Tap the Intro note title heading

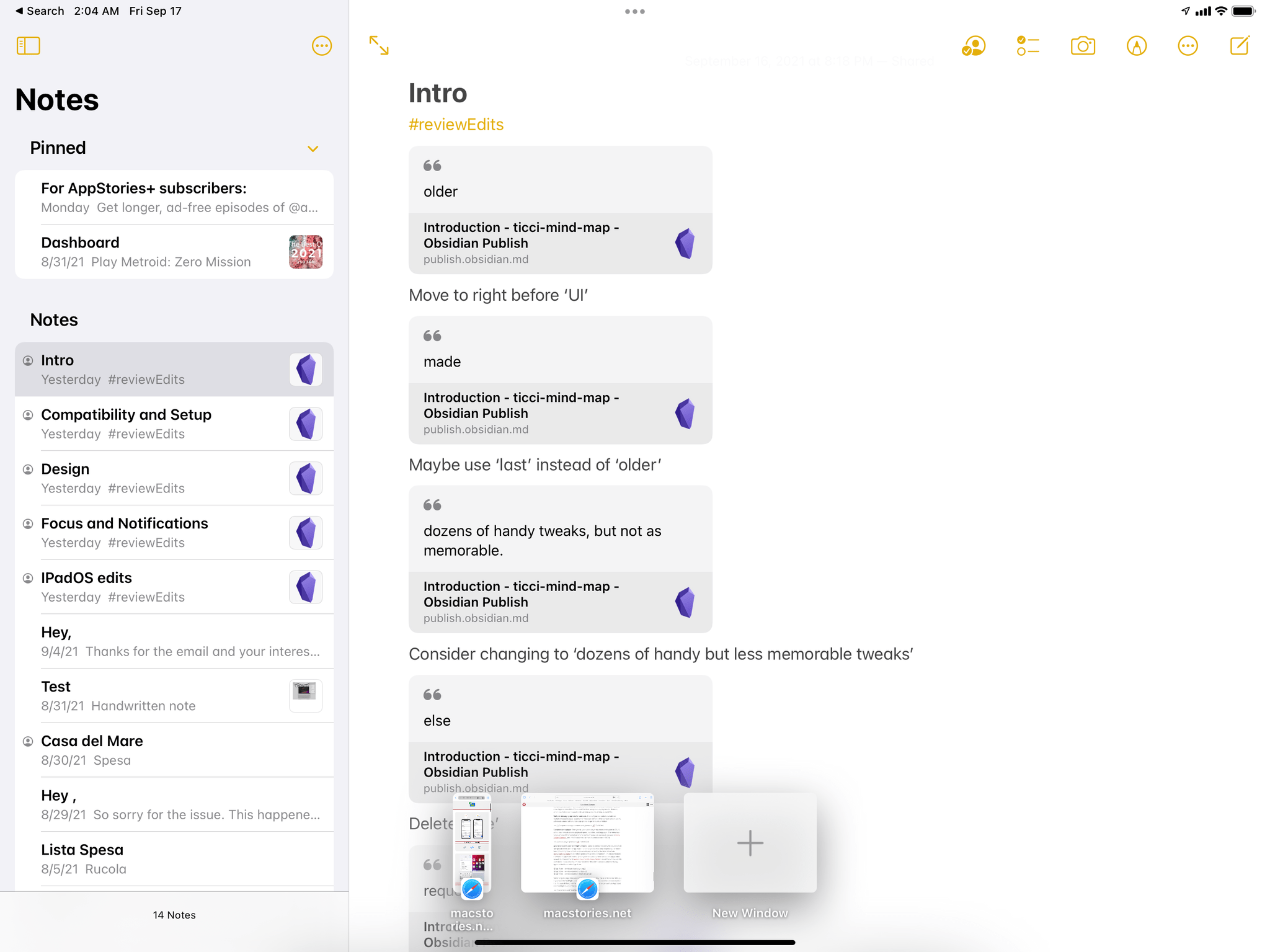pos(438,93)
